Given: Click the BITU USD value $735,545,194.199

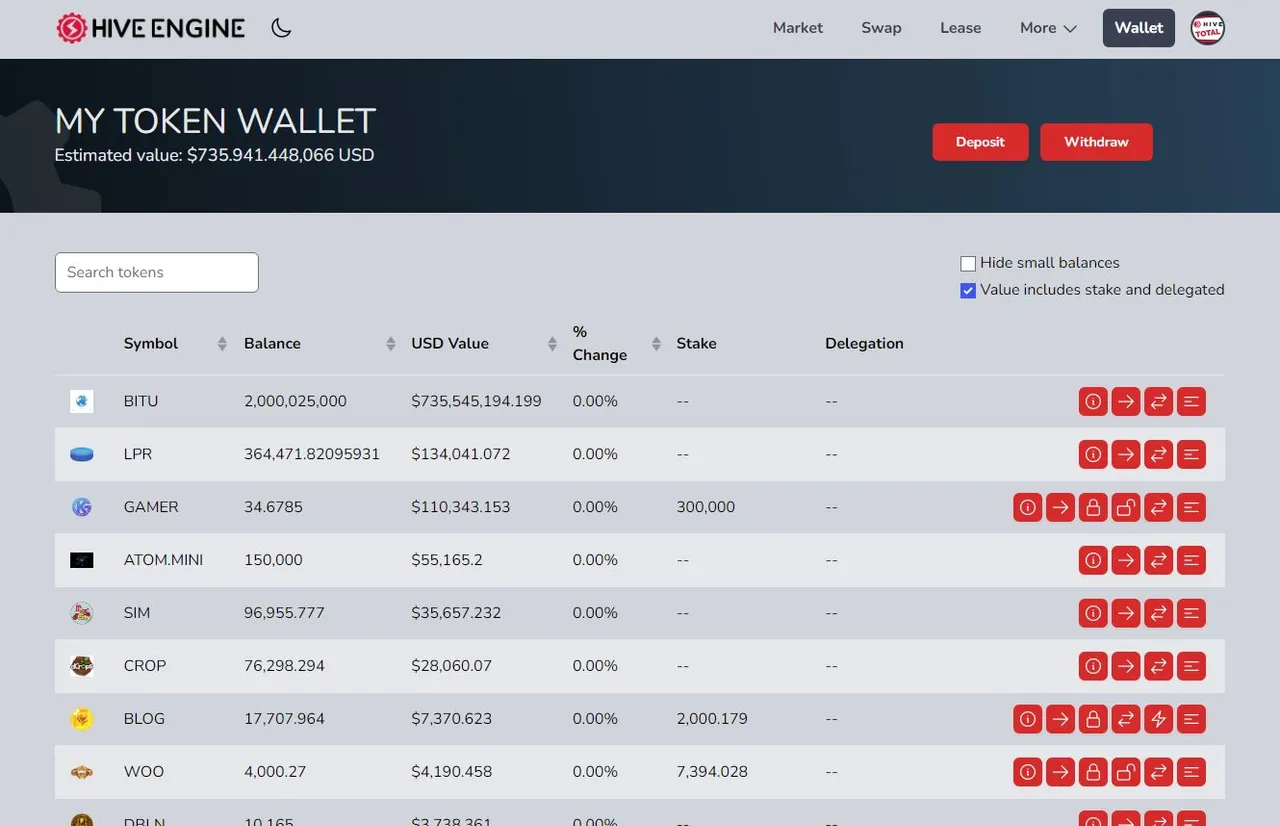Looking at the screenshot, I should click(x=476, y=401).
